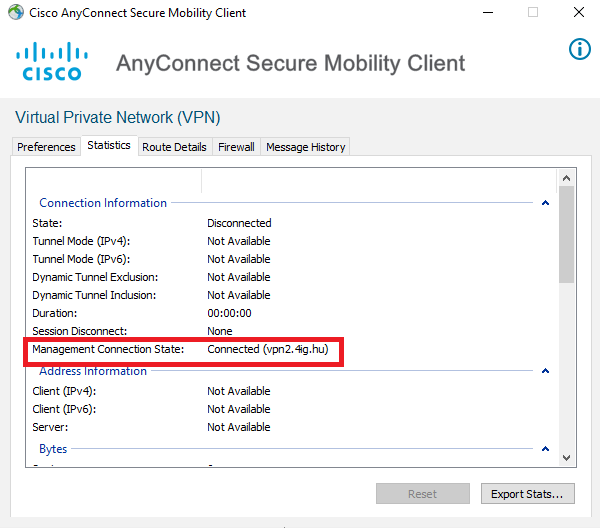The image size is (600, 528).
Task: Click the Cisco logo
Action: click(52, 61)
